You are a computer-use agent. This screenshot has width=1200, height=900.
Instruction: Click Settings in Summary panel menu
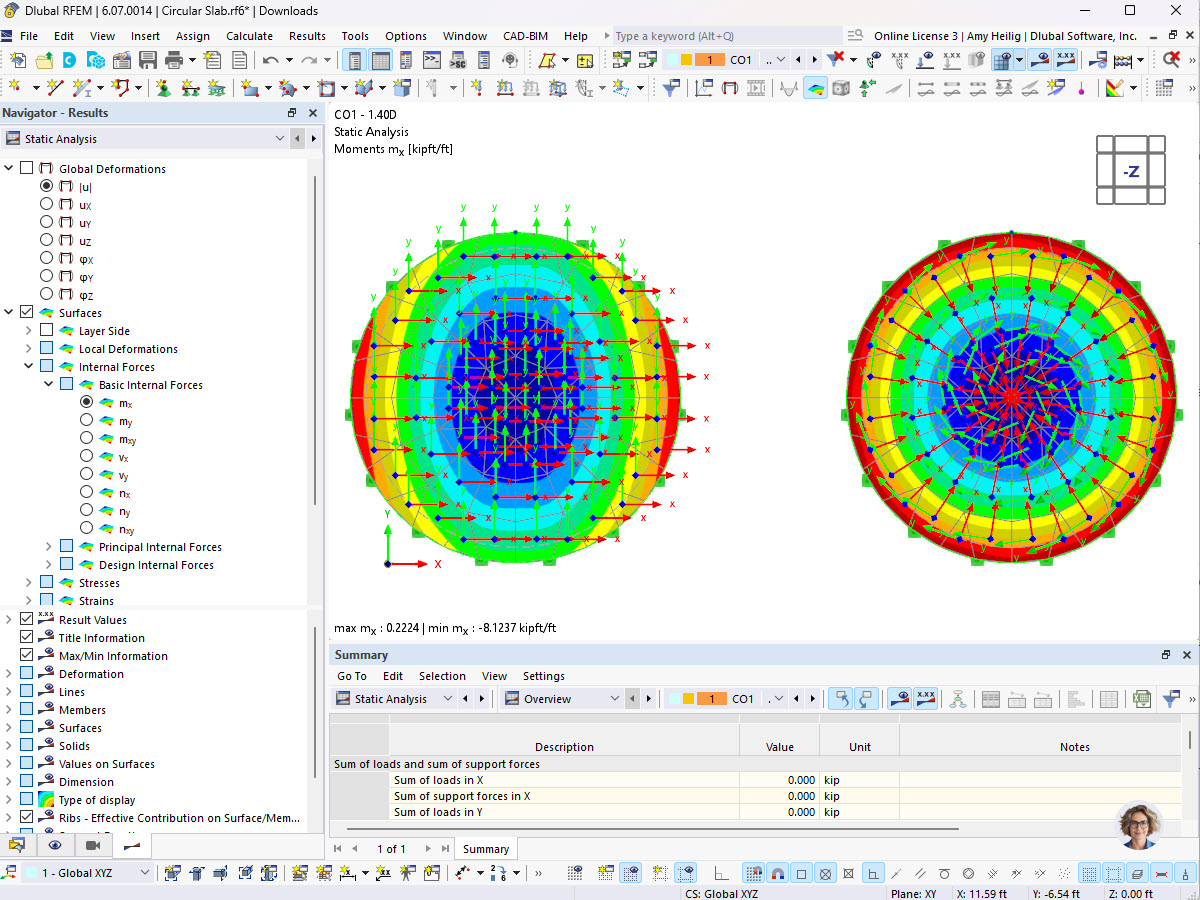point(544,676)
